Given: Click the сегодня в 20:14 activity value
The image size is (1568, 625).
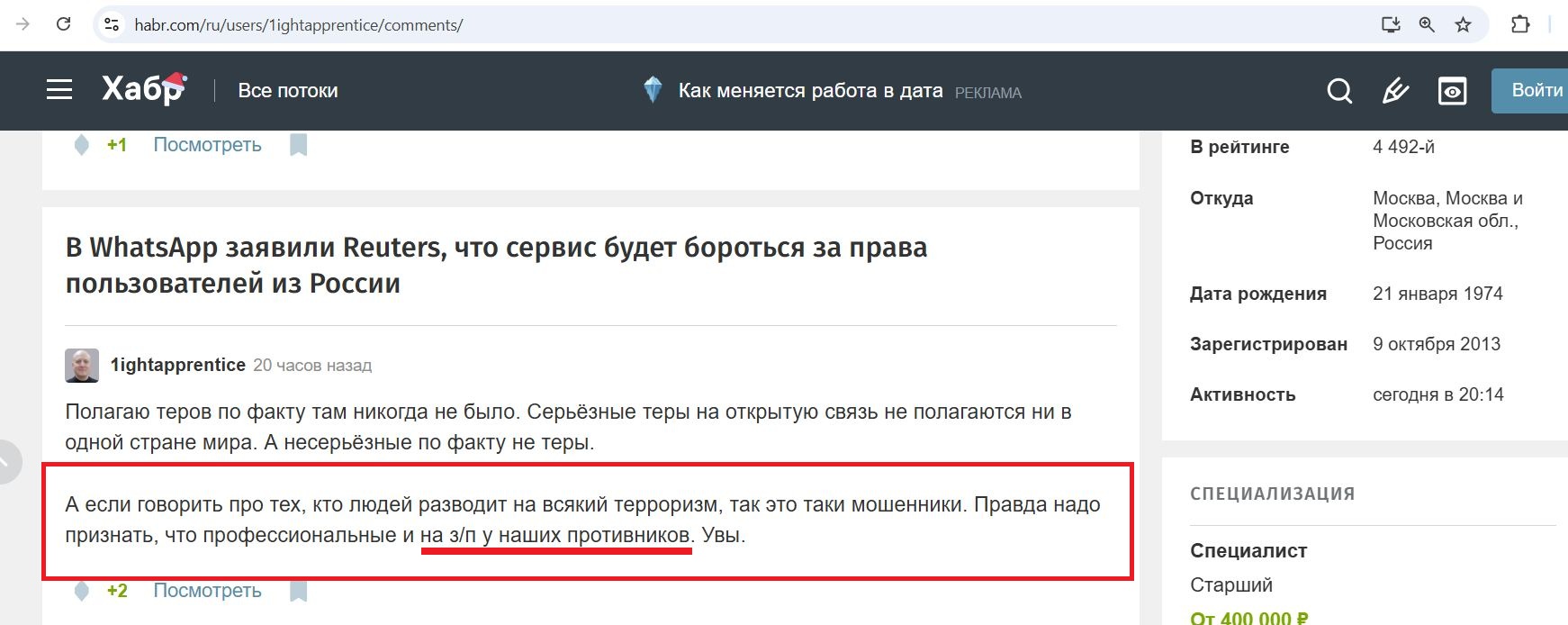Looking at the screenshot, I should coord(1438,394).
